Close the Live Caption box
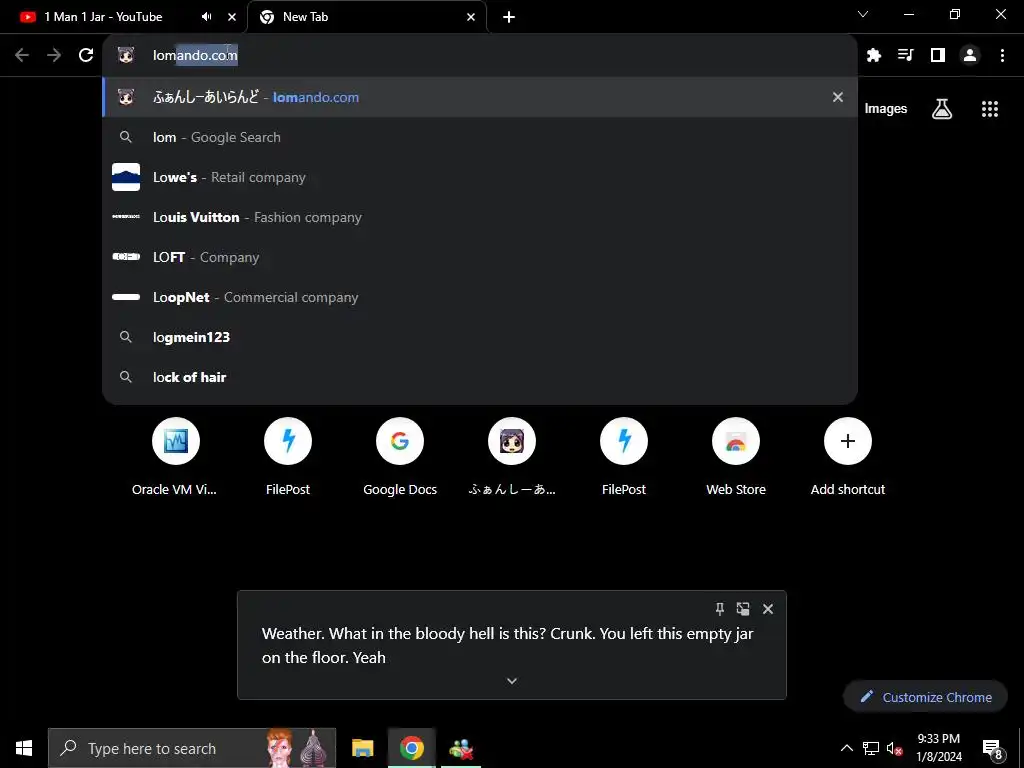Viewport: 1024px width, 768px height. coord(768,609)
